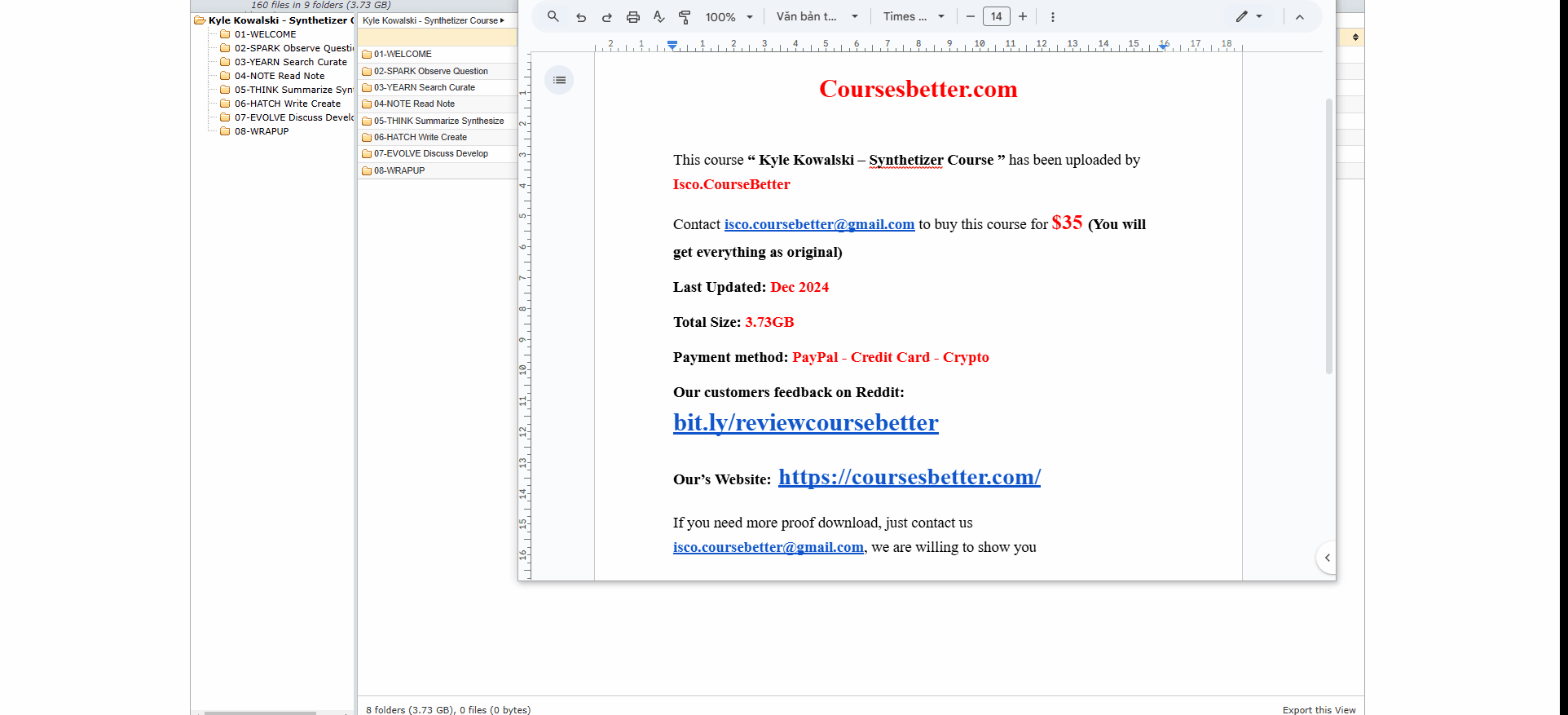1568x715 pixels.
Task: Click the left indent marker on ruler
Action: [x=672, y=45]
